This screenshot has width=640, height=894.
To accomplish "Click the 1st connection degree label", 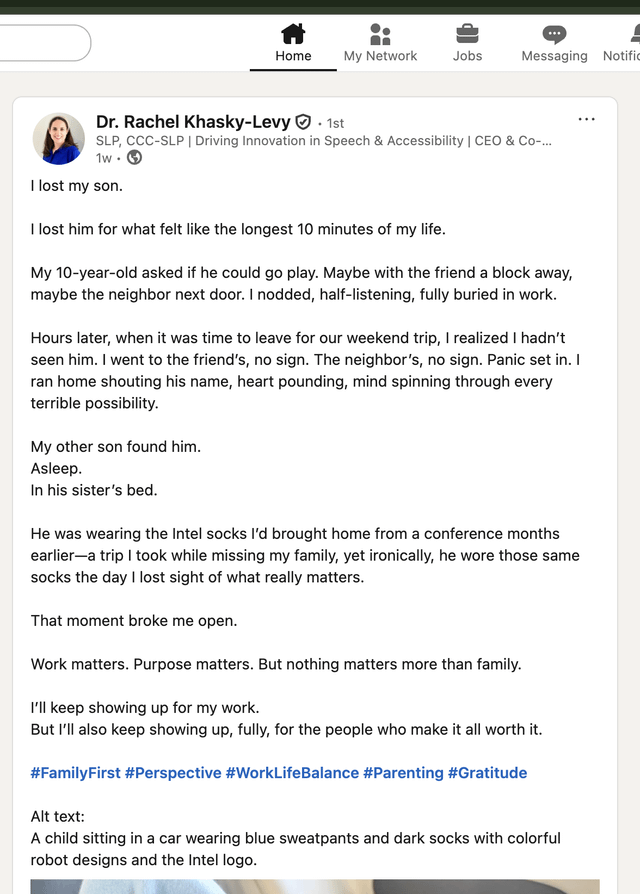I will [x=336, y=123].
